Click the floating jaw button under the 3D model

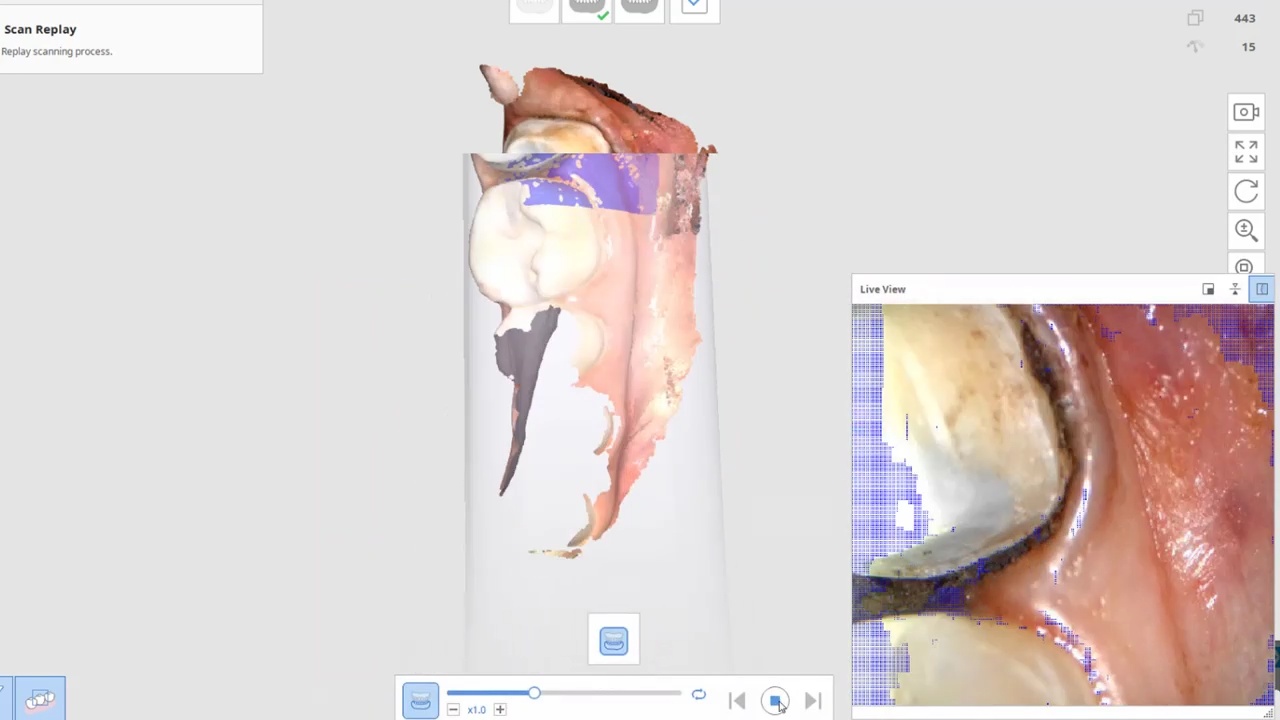(x=614, y=641)
